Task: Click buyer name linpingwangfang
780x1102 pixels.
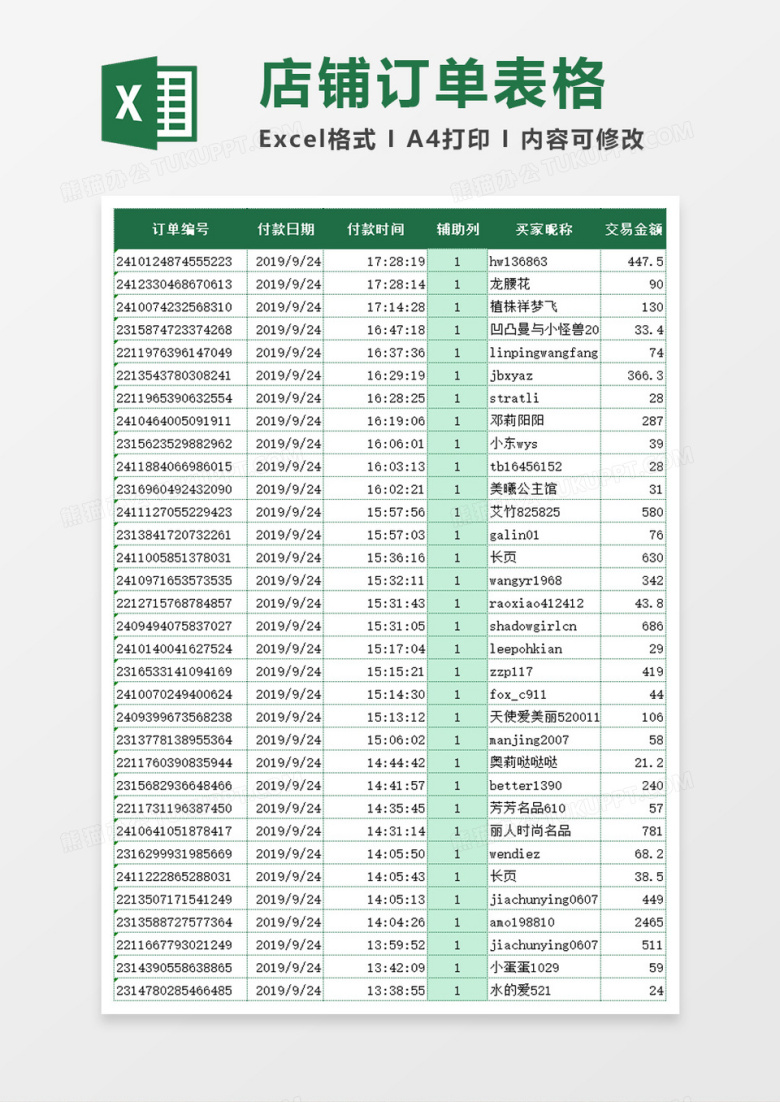Action: click(x=544, y=353)
